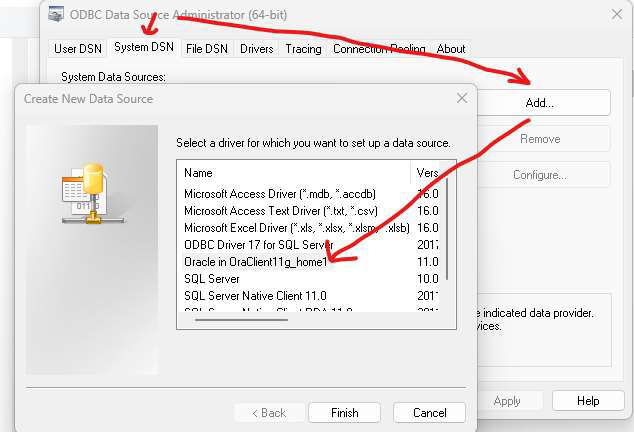Open the System DSN tab
634x432 pixels.
point(145,47)
